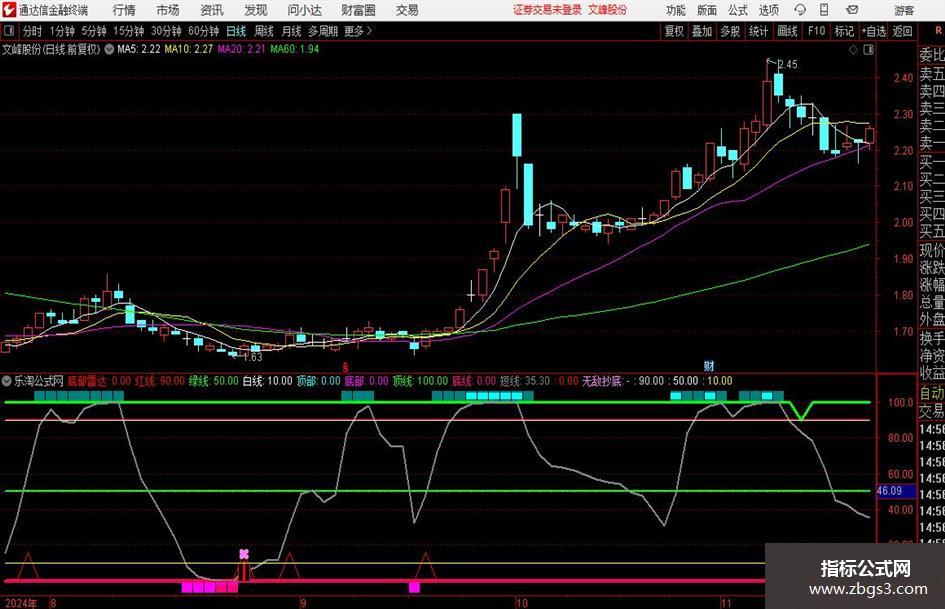Switch to 分时 period tab
945x609 pixels.
click(33, 31)
